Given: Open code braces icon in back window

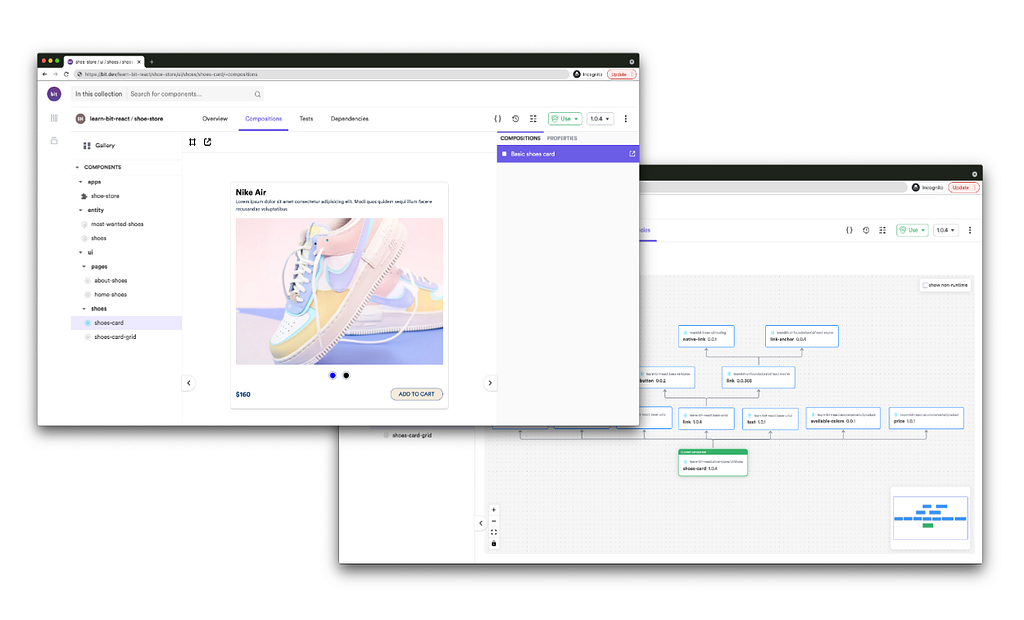Looking at the screenshot, I should [x=849, y=230].
